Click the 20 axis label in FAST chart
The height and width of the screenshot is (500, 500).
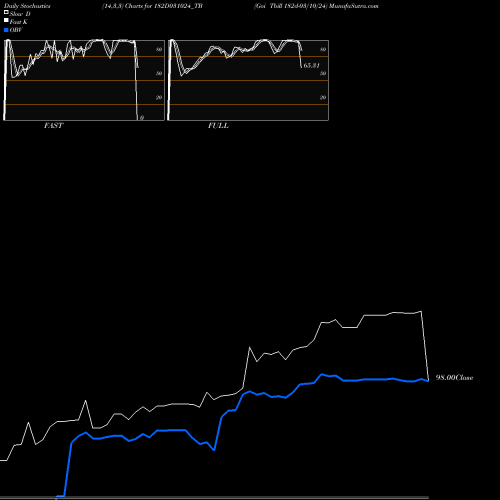[159, 97]
